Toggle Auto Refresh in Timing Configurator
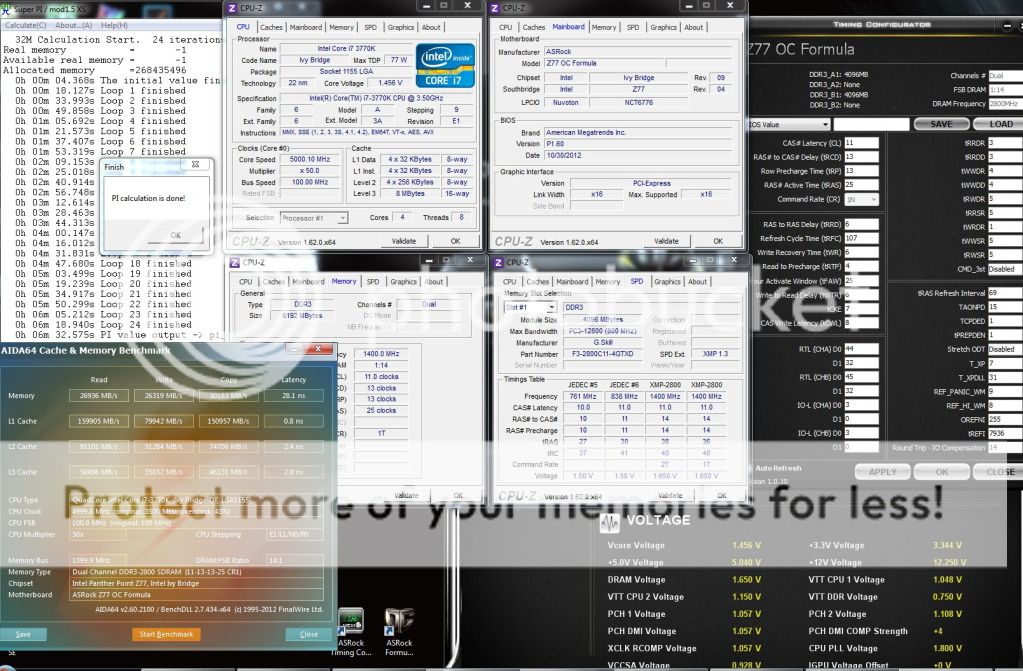This screenshot has height=671, width=1023. (750, 468)
